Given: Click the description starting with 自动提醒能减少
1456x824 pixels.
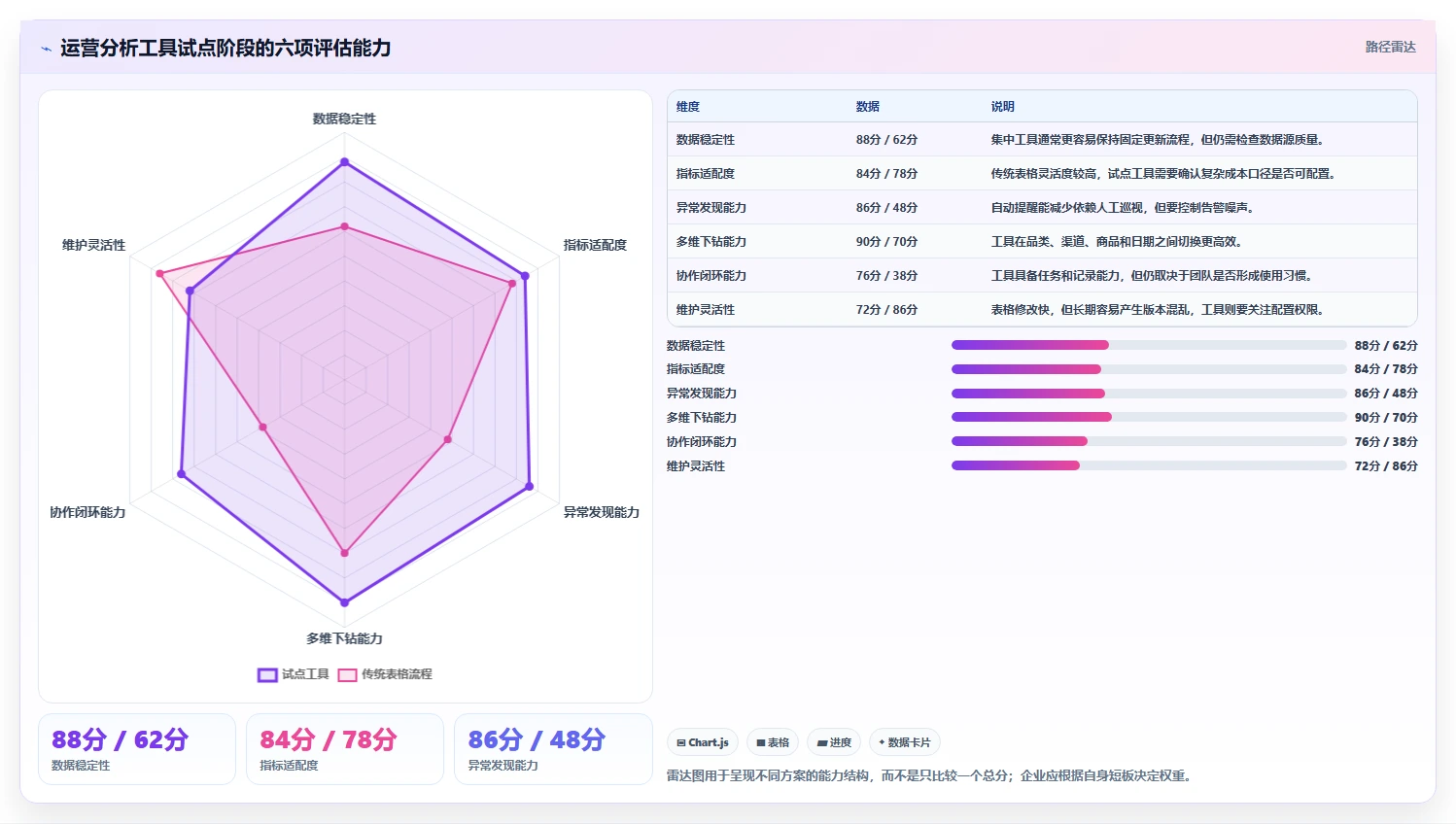Looking at the screenshot, I should (1123, 208).
